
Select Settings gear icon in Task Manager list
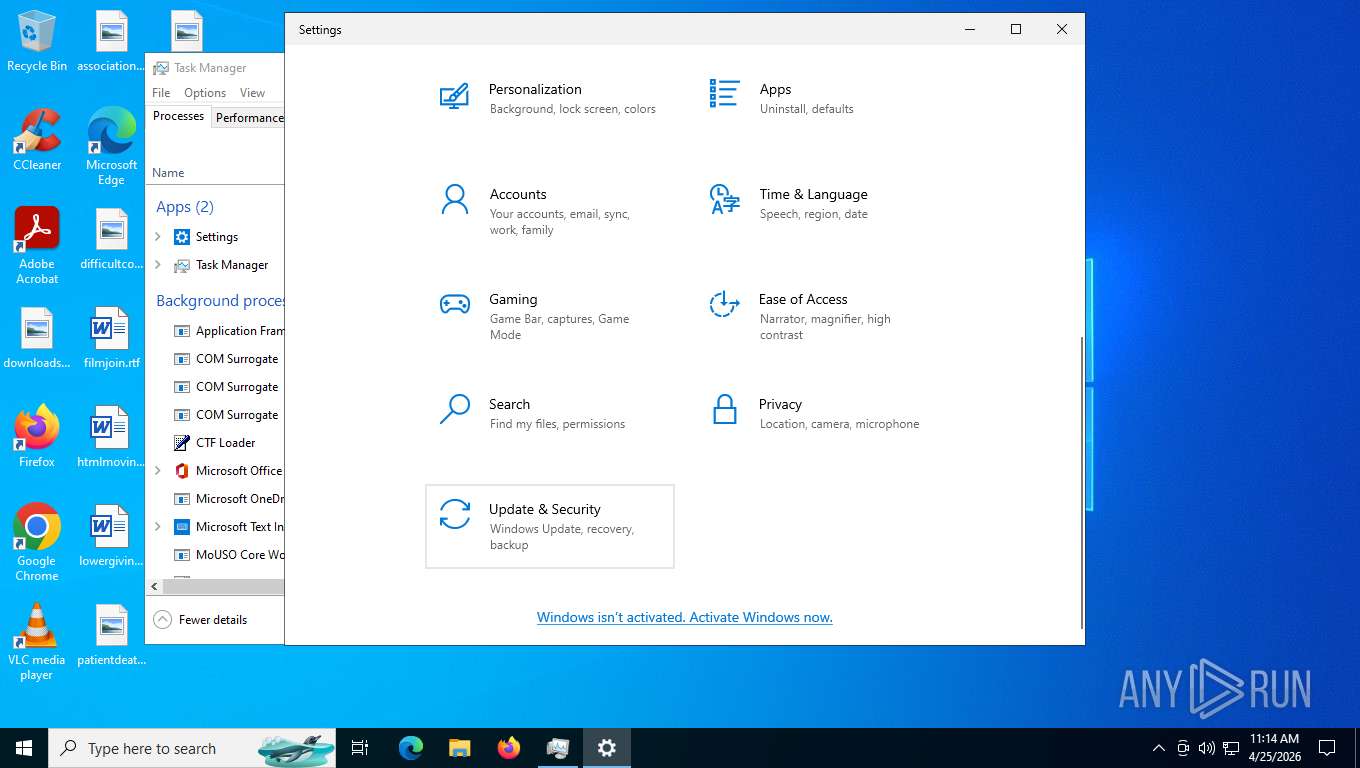tap(181, 237)
